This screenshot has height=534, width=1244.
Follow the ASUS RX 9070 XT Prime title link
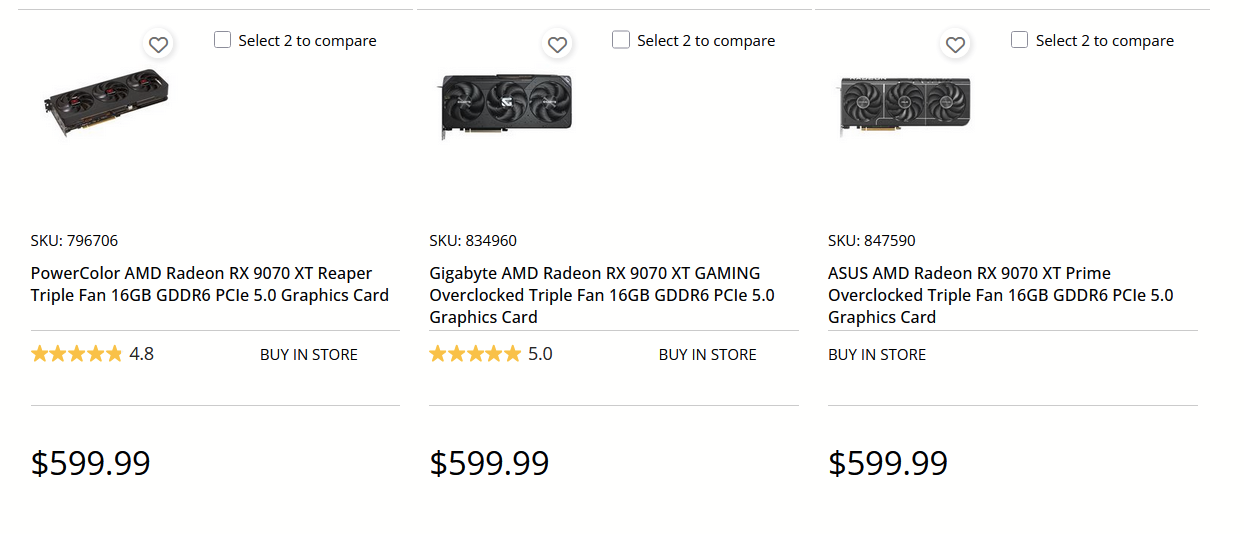point(1000,295)
